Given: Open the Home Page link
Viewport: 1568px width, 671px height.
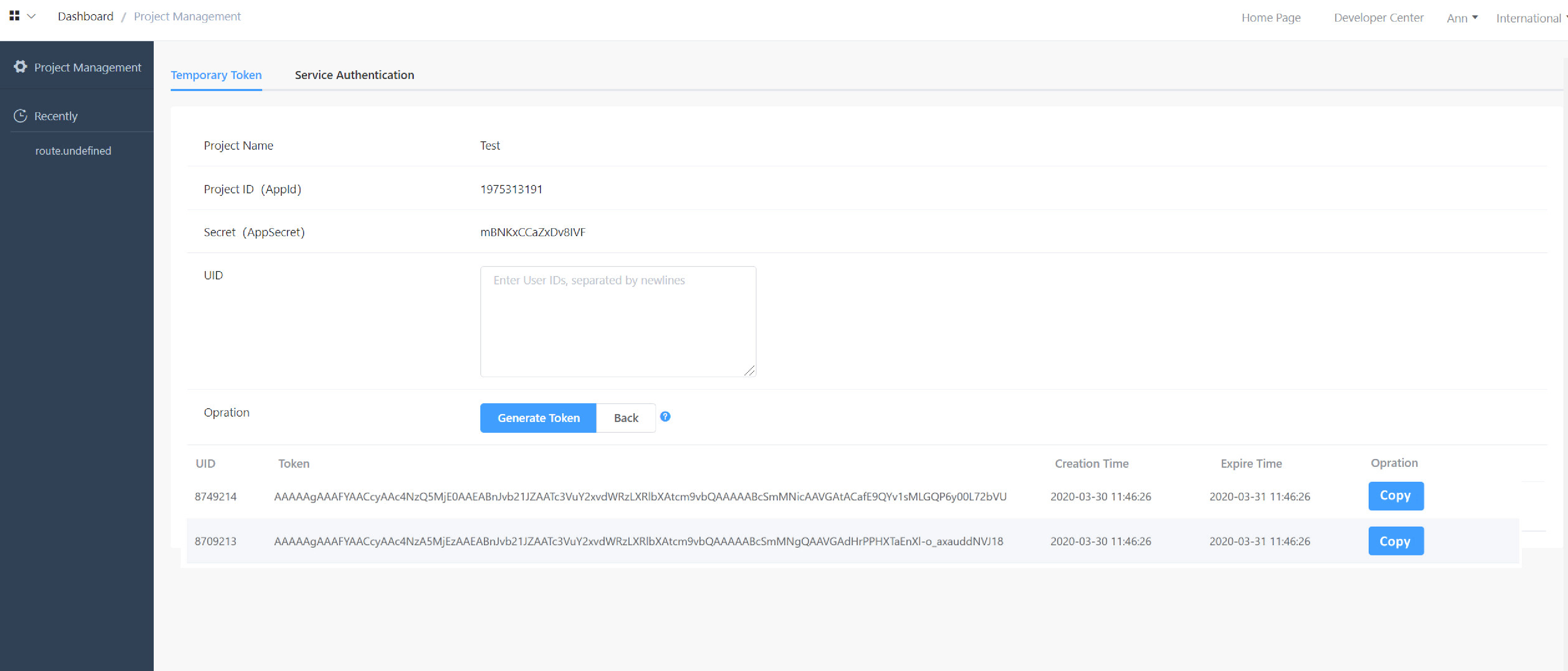Looking at the screenshot, I should 1271,17.
